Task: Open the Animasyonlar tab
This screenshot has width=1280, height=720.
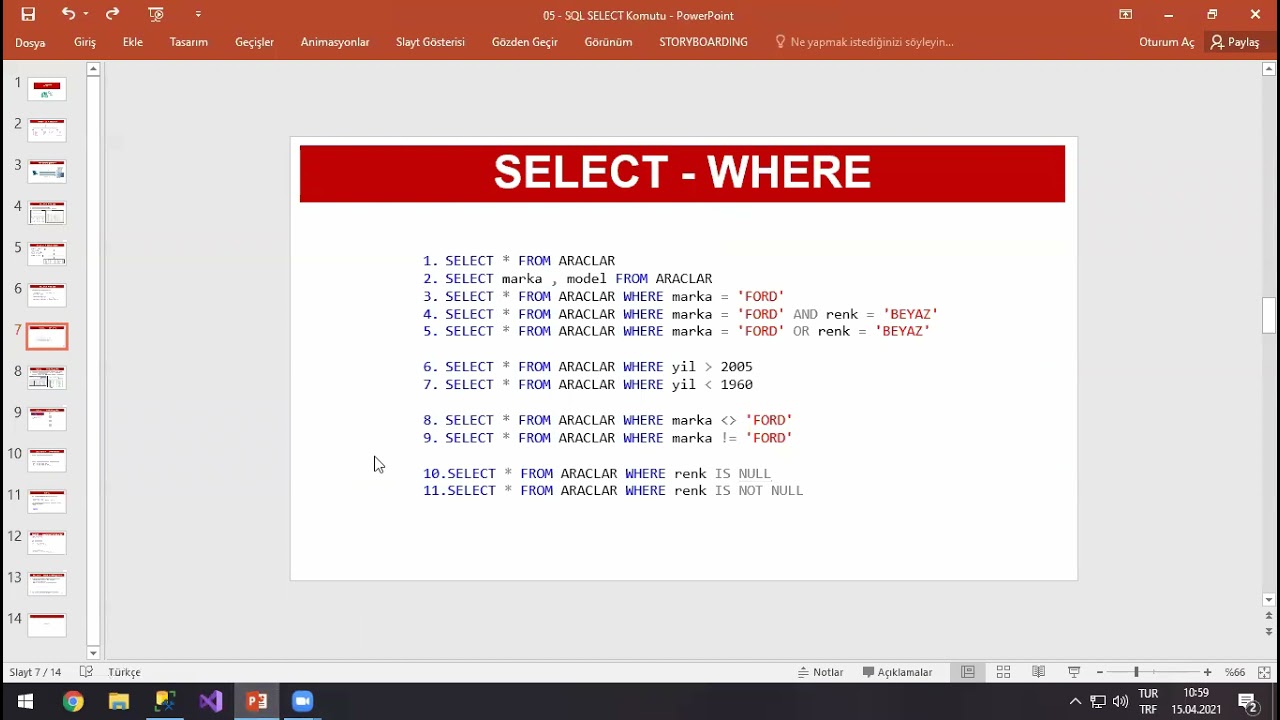Action: point(335,42)
